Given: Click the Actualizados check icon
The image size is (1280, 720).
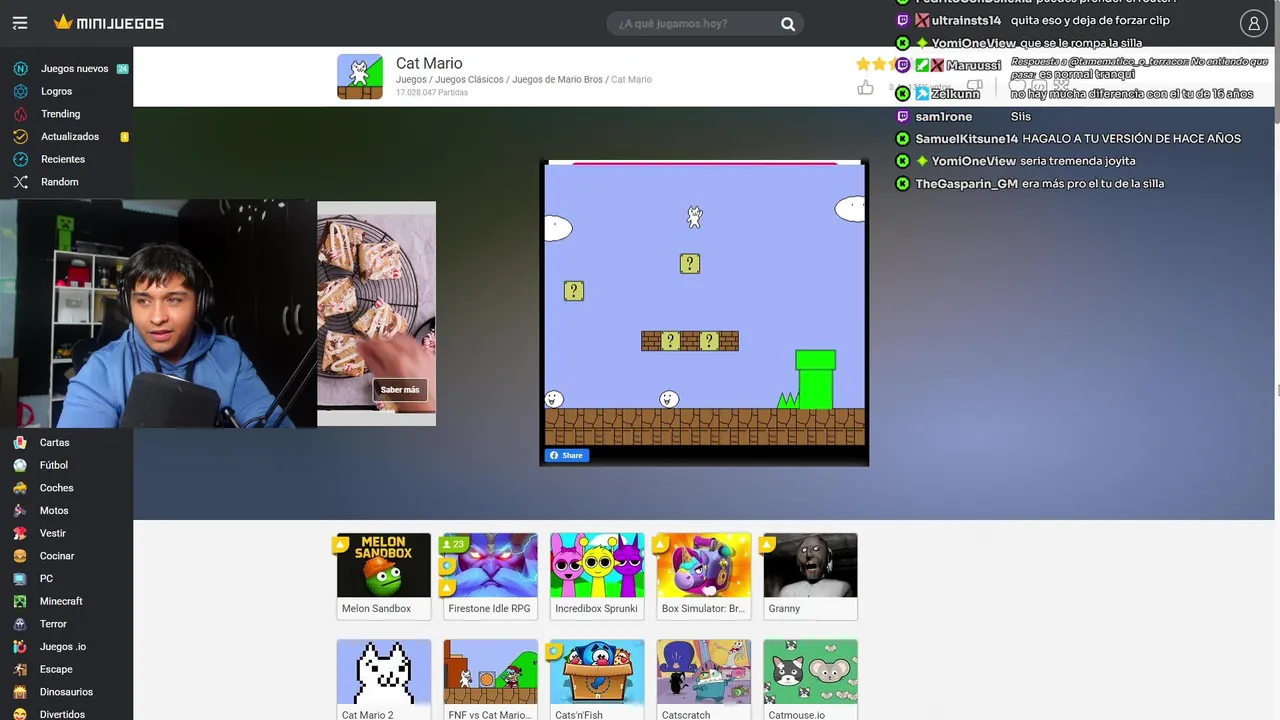Looking at the screenshot, I should [20, 137].
